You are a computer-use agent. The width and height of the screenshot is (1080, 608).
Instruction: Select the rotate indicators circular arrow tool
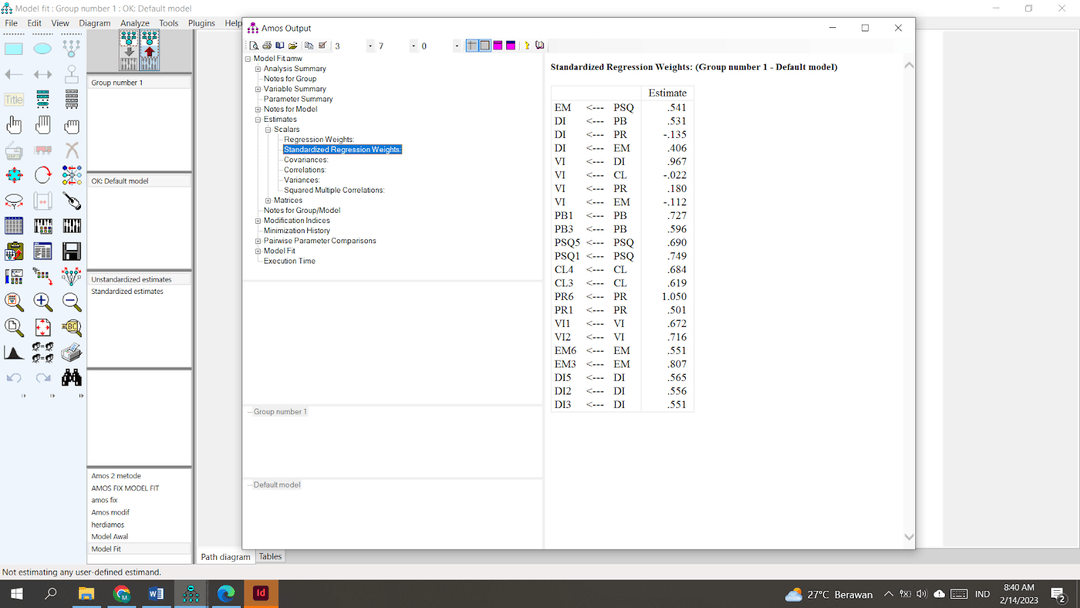coord(43,176)
